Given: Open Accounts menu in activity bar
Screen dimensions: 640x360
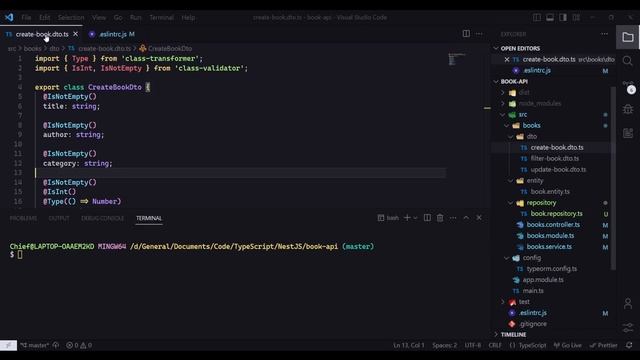Looking at the screenshot, I should tap(628, 303).
